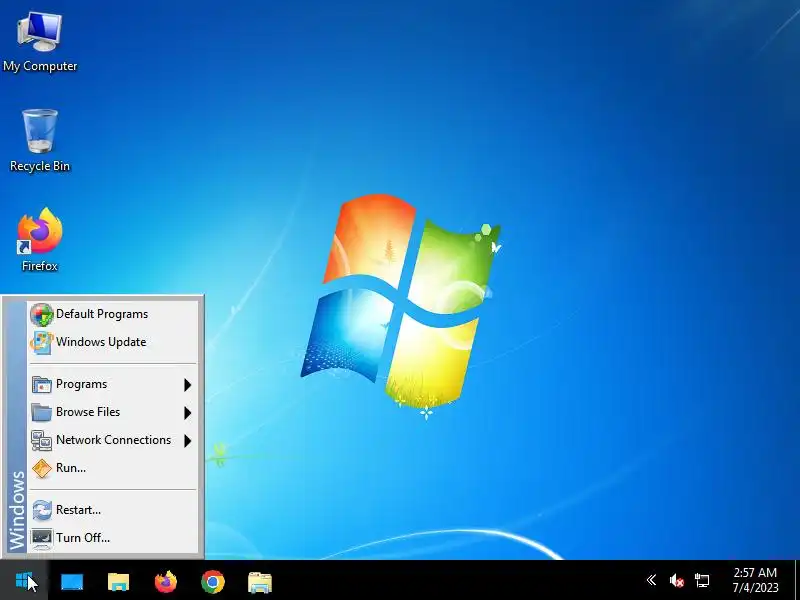The image size is (800, 600).
Task: Open the file explorer window icon in taskbar
Action: point(260,582)
